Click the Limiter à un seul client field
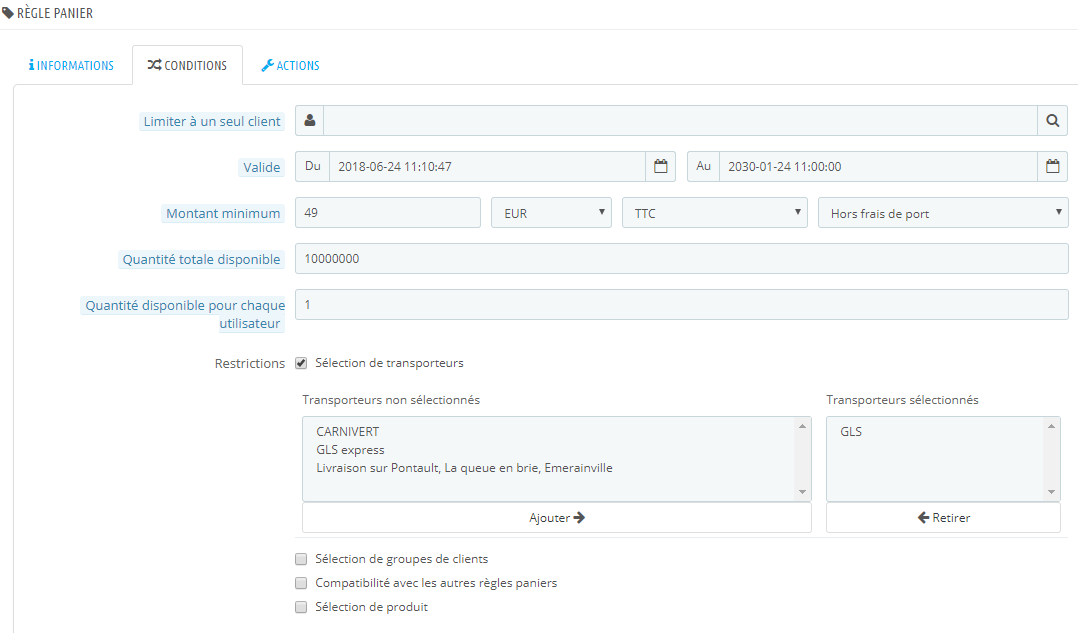 680,121
